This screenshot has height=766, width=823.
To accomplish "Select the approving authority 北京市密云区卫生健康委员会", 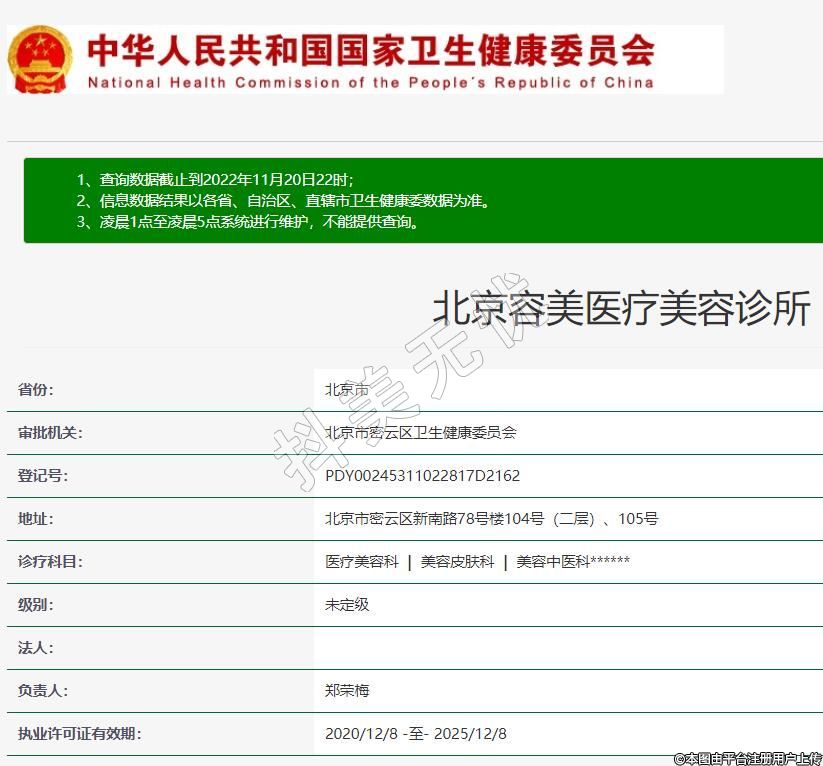I will click(x=421, y=433).
